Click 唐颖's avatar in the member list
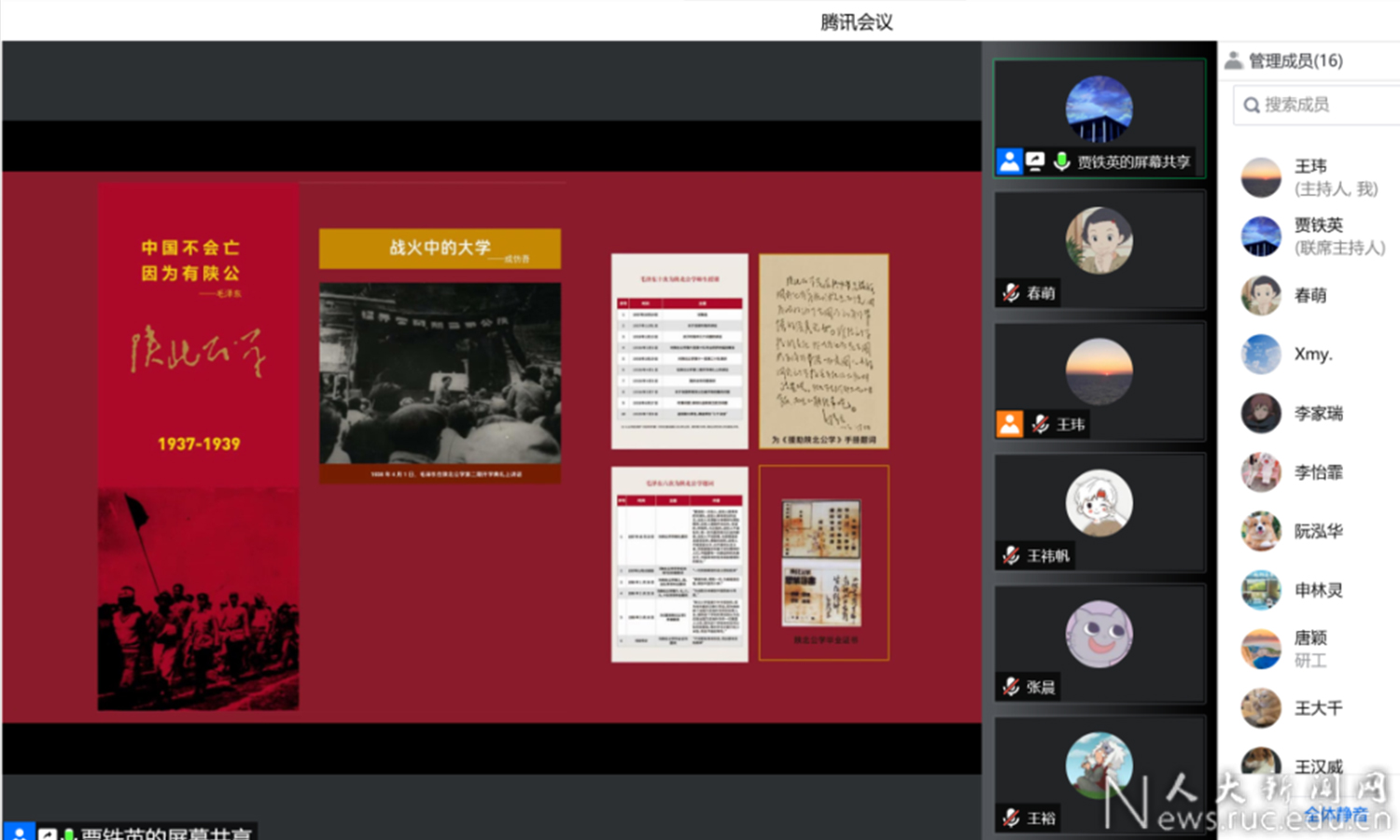This screenshot has width=1400, height=840. [x=1261, y=649]
